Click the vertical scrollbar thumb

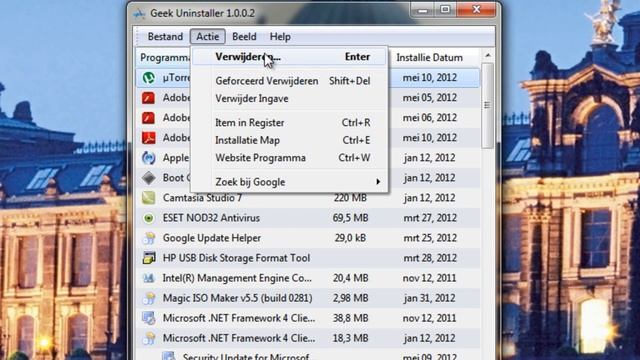488,105
